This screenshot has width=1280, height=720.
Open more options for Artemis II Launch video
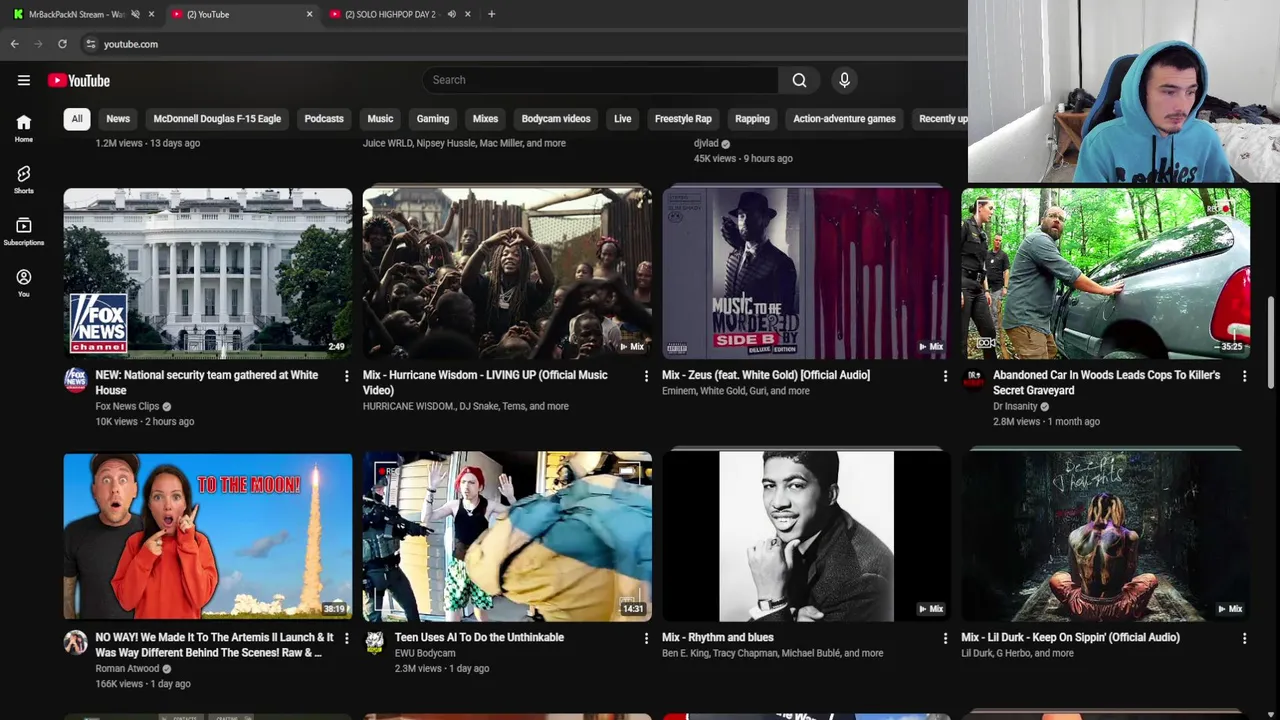tap(347, 638)
